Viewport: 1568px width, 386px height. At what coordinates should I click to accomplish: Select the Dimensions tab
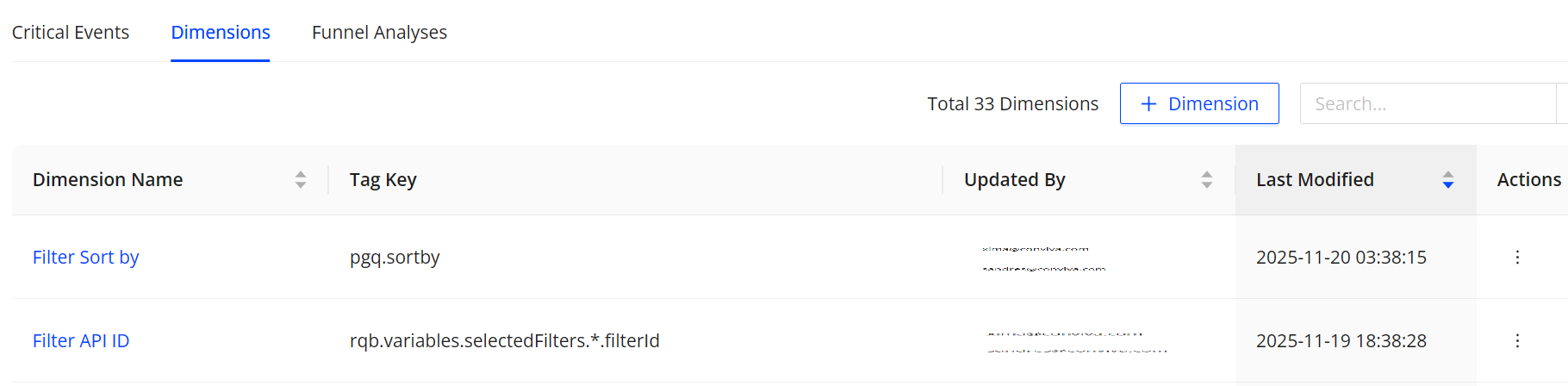pos(221,32)
